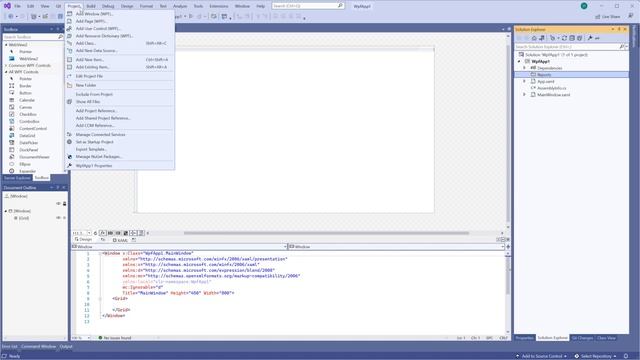Expand the MainWindow.xaml node
Viewport: 640px width, 360px height.
(x=525, y=95)
